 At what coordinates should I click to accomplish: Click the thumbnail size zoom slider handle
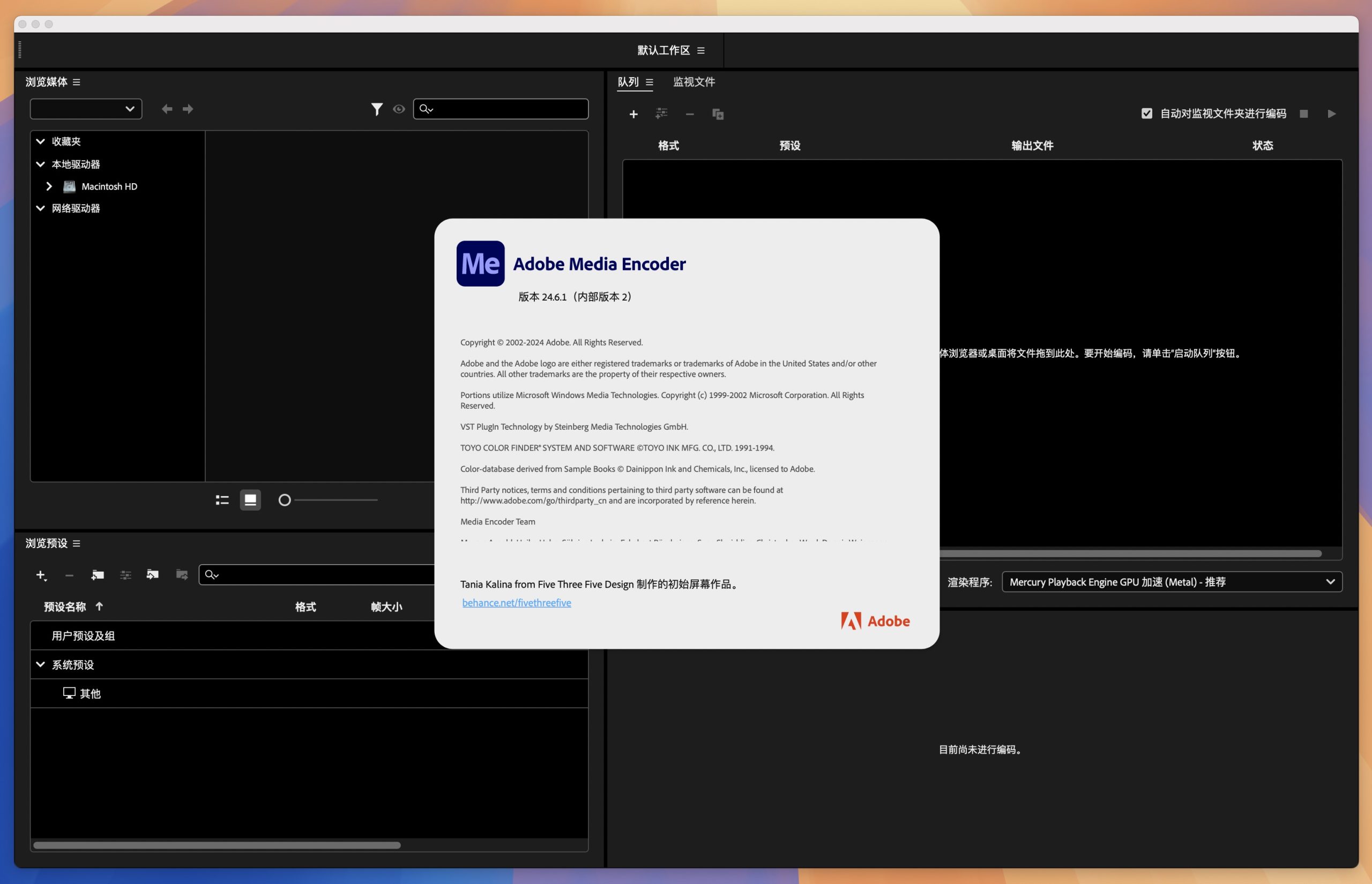click(285, 500)
